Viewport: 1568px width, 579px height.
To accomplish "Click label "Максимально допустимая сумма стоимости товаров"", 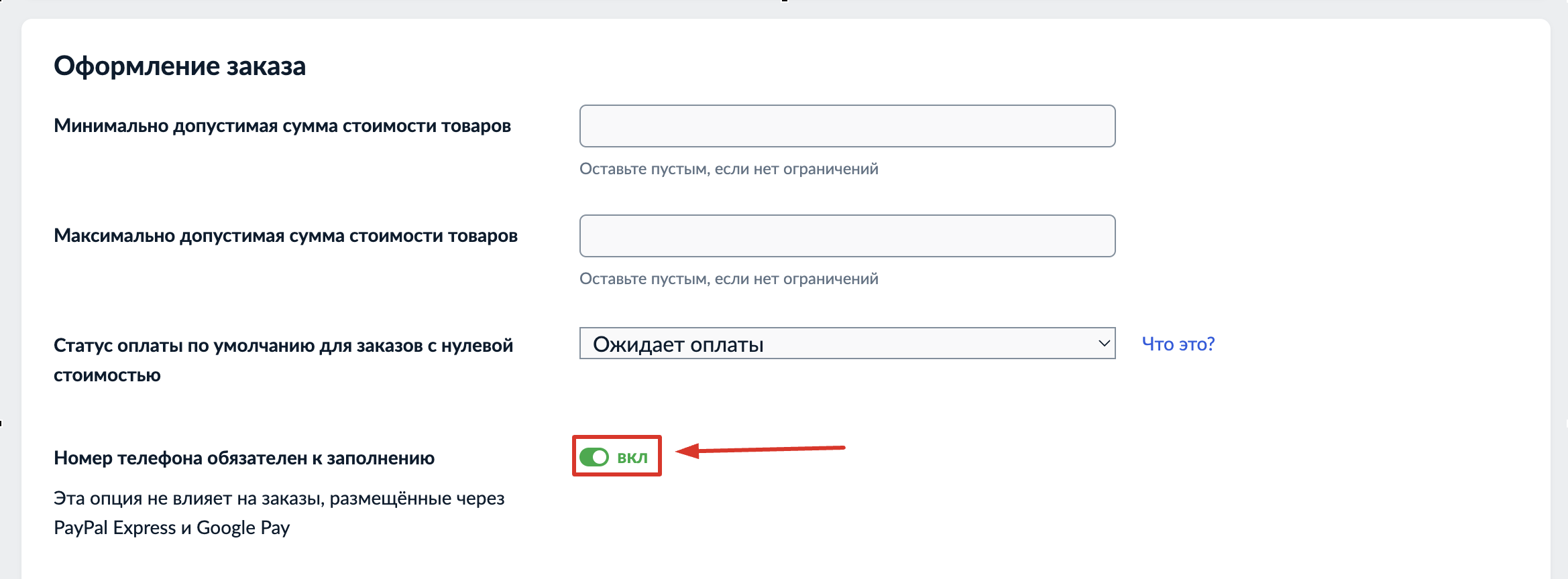I will (286, 236).
